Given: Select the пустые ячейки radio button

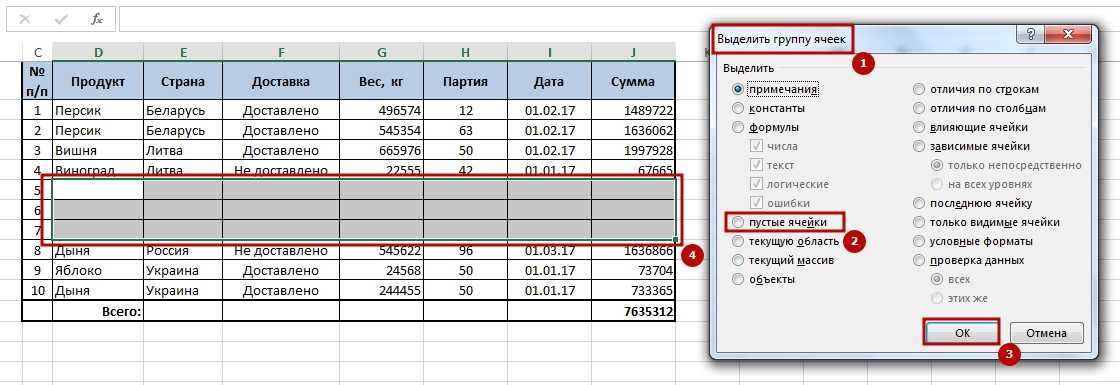Looking at the screenshot, I should 738,222.
